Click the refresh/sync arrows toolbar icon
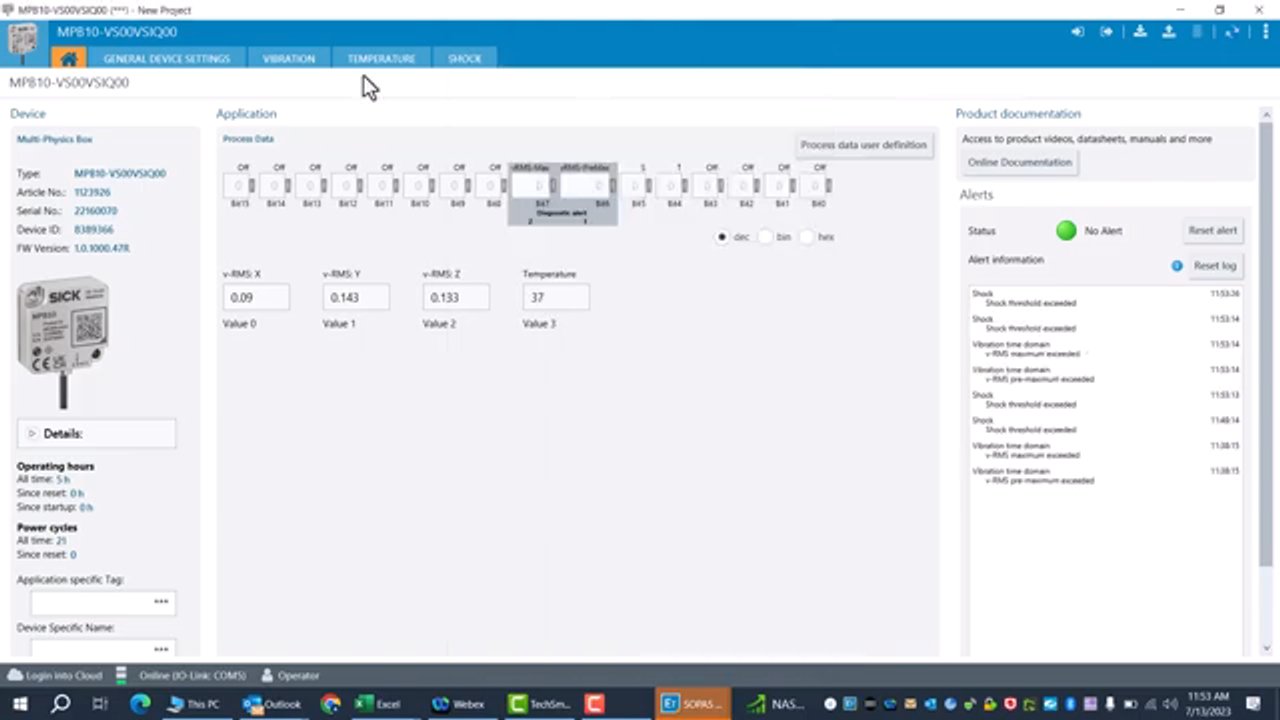This screenshot has height=720, width=1280. click(x=1231, y=32)
